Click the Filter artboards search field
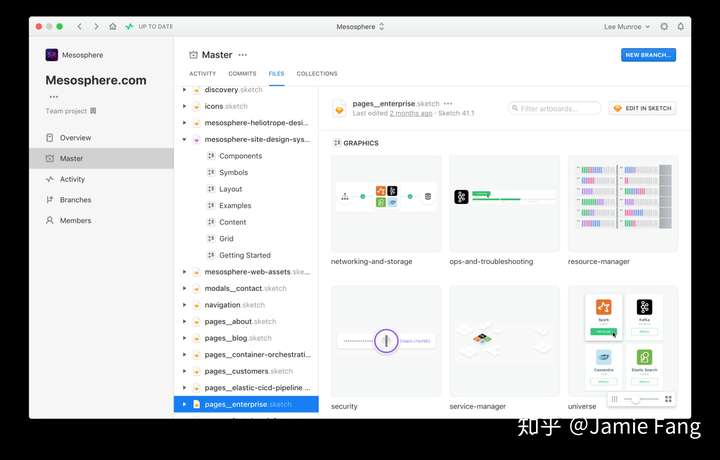This screenshot has height=460, width=720. (554, 108)
